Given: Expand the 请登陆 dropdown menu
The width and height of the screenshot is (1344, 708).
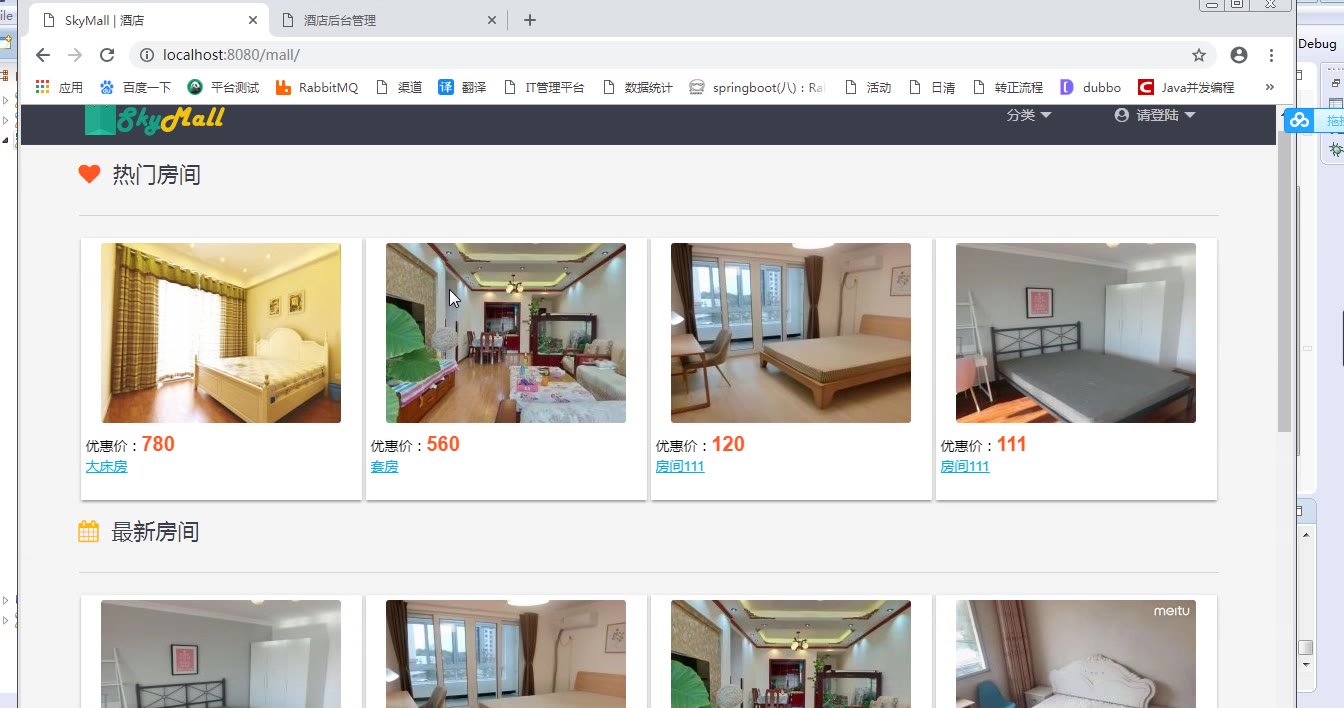Looking at the screenshot, I should 1155,115.
